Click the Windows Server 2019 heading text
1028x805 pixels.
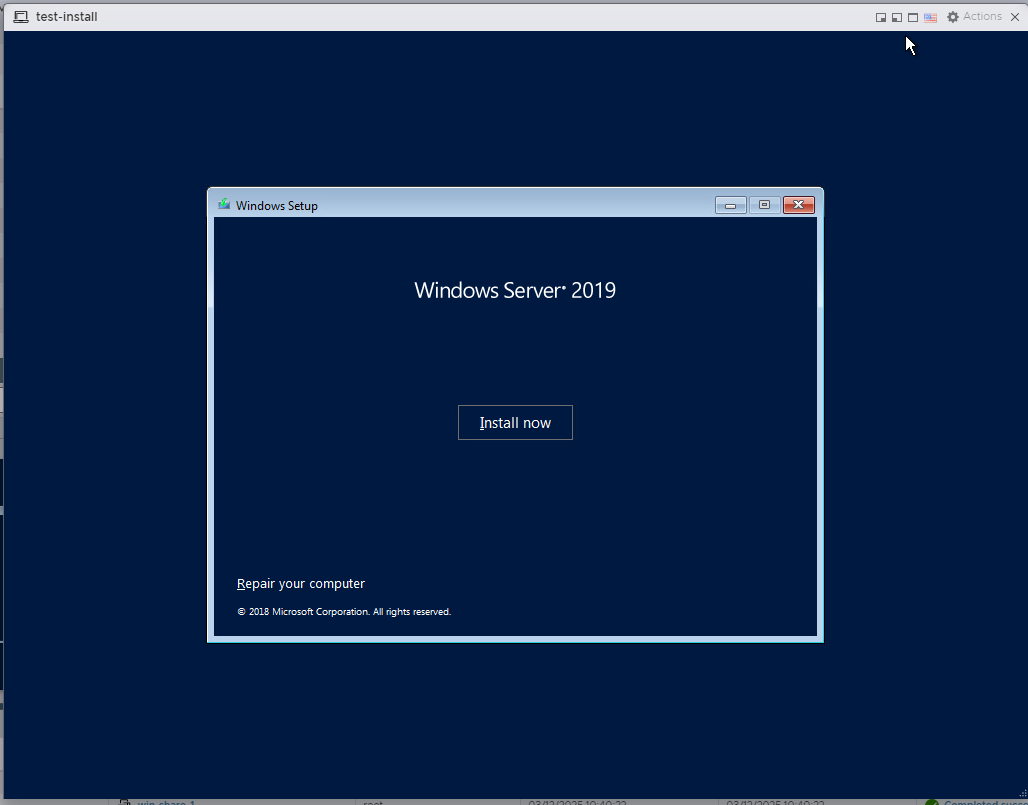[x=515, y=290]
